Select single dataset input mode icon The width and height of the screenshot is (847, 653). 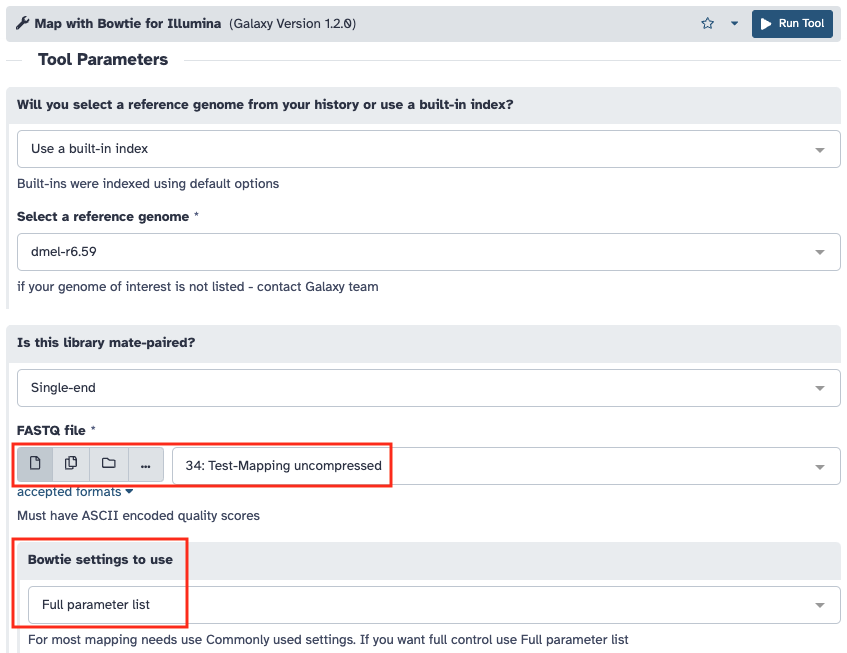click(35, 464)
